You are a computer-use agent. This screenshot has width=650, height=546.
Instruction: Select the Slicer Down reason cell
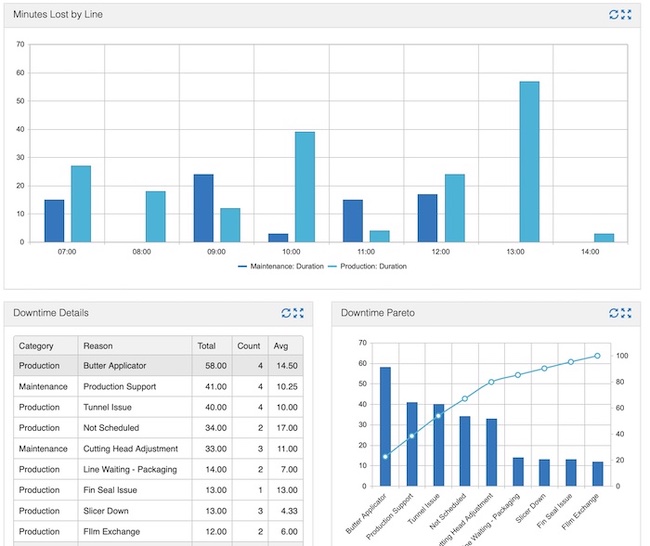(135, 511)
